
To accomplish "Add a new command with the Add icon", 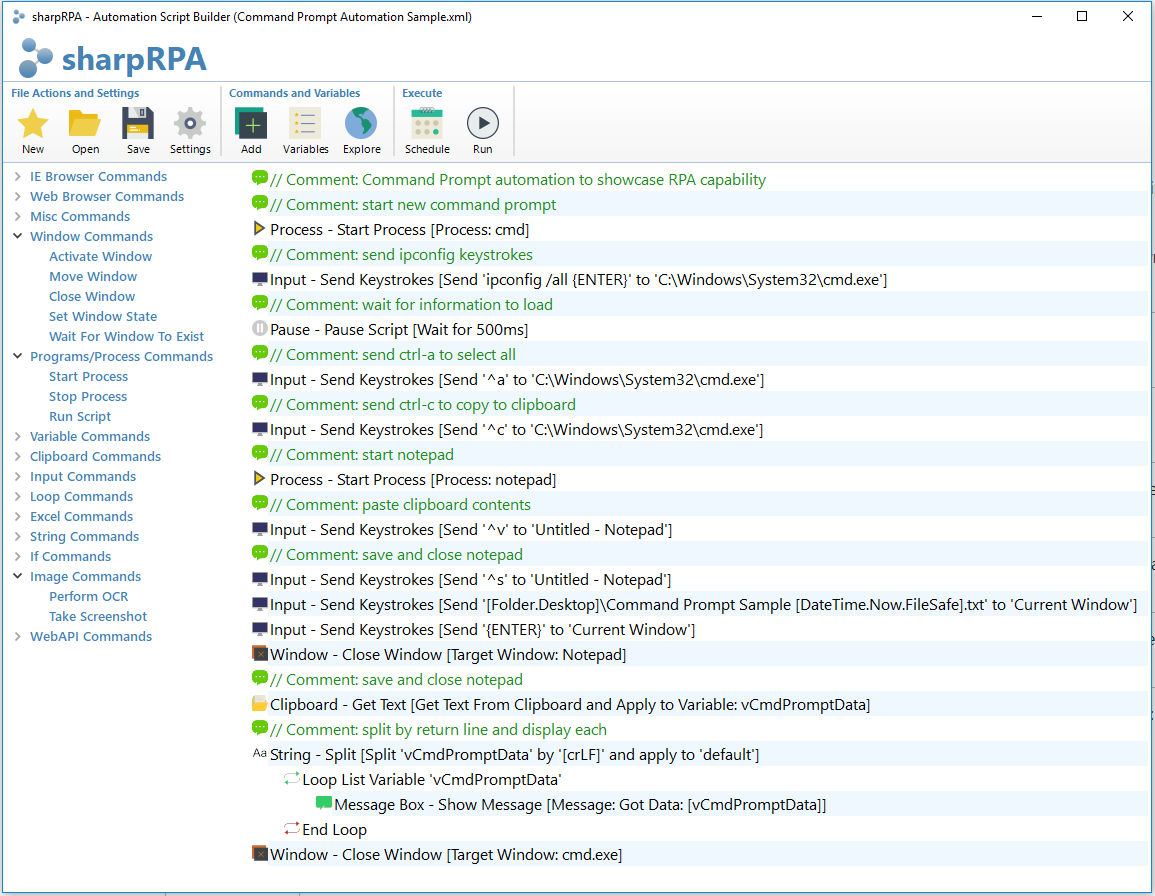I will [x=251, y=124].
